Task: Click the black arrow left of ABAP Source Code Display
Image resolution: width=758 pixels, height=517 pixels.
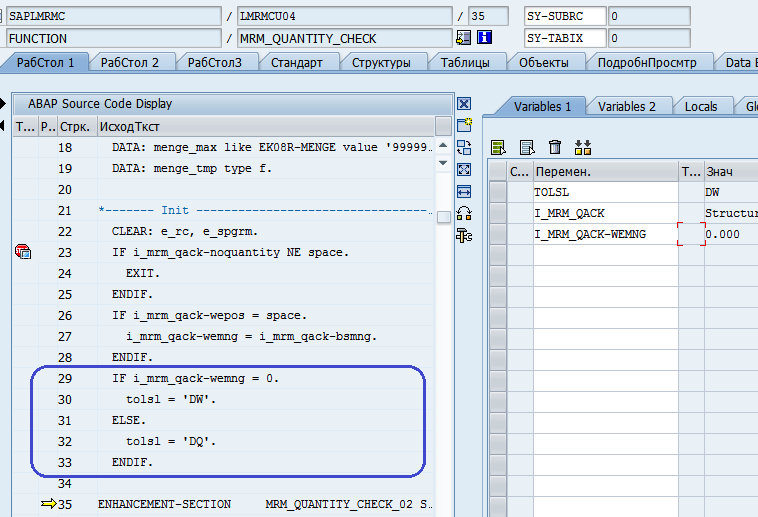Action: tap(3, 104)
